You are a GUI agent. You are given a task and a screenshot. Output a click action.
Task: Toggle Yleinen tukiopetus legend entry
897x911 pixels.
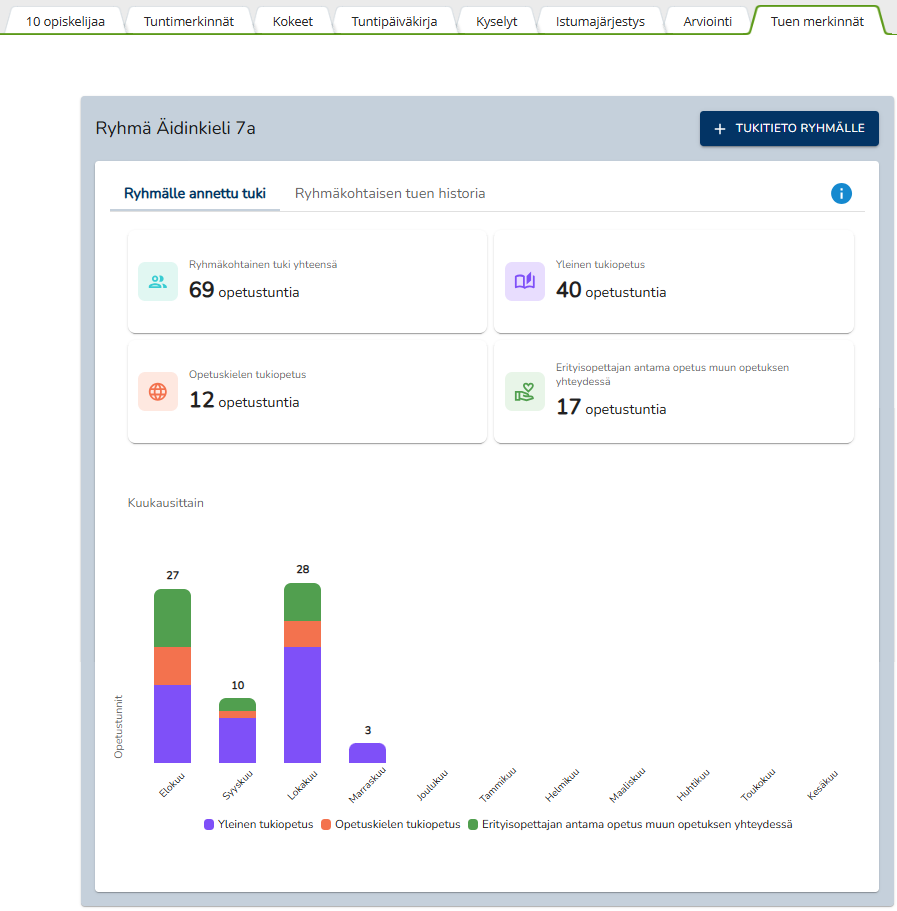click(x=259, y=825)
